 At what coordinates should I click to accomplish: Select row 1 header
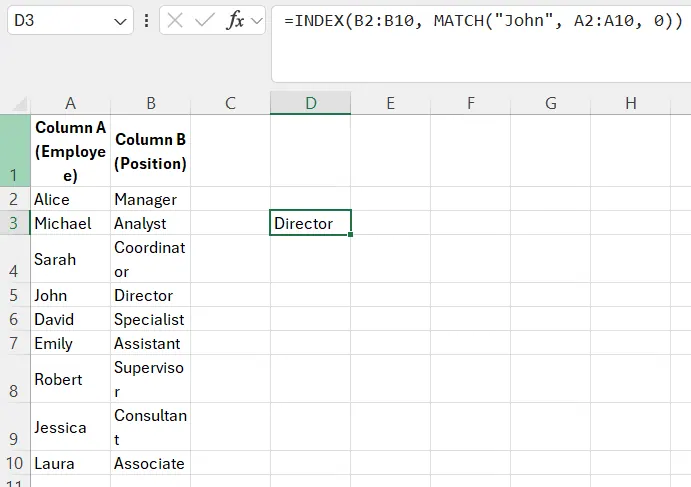tap(15, 150)
